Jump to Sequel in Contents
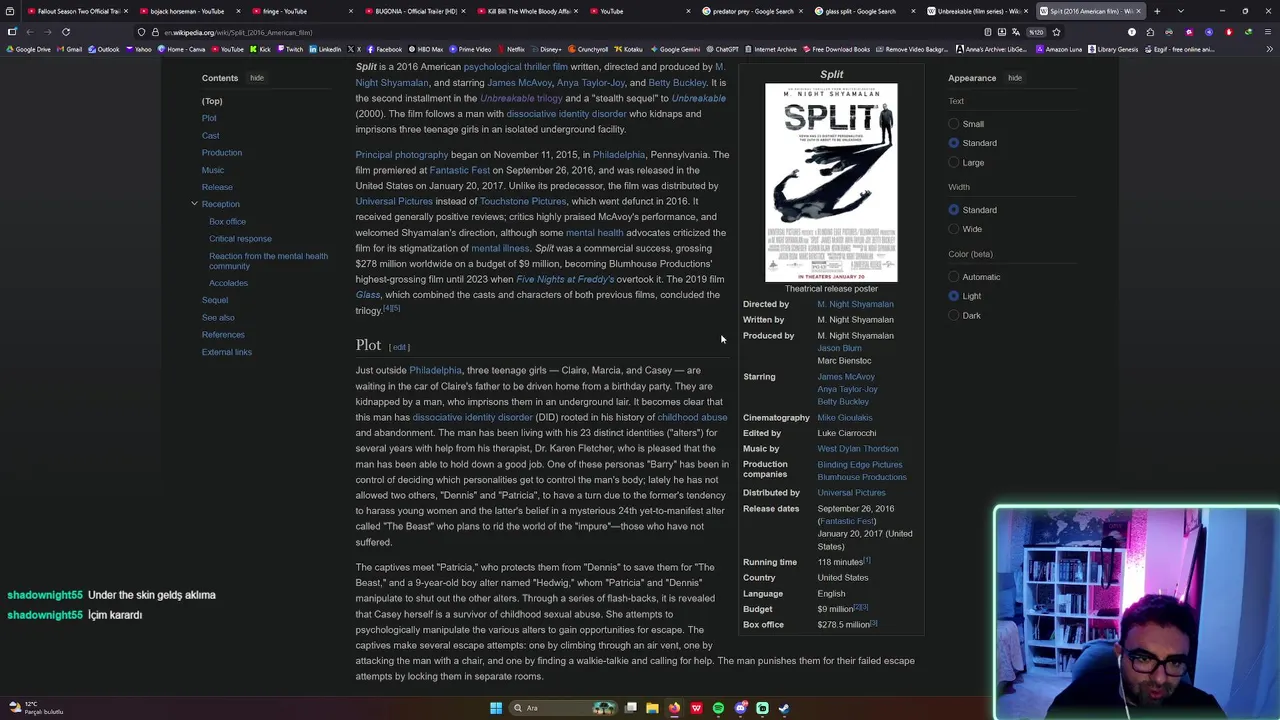The image size is (1280, 720). point(215,300)
